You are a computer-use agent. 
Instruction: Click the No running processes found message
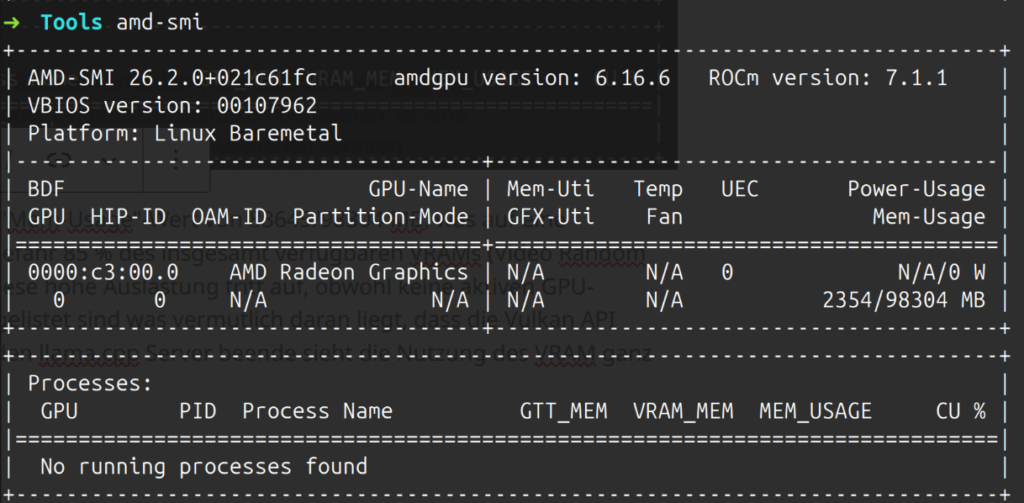pyautogui.click(x=203, y=466)
